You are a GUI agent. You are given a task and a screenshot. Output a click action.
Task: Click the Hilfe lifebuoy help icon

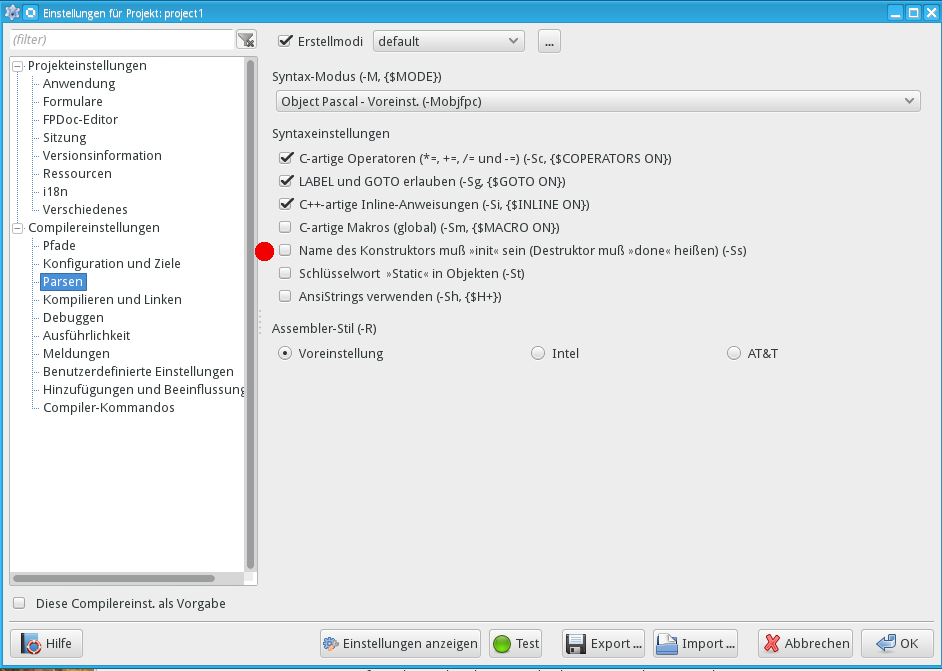[x=31, y=644]
